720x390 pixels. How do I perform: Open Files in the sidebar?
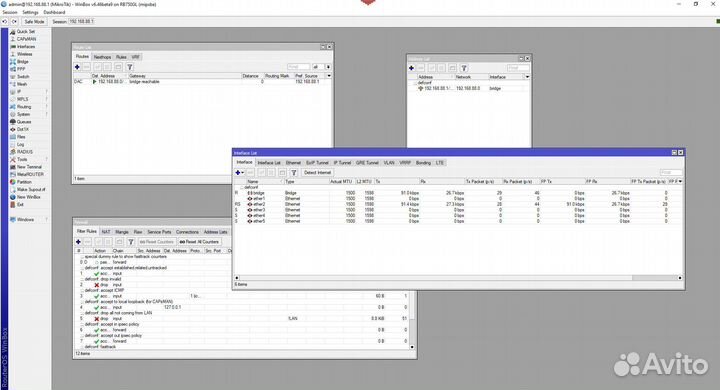21,137
